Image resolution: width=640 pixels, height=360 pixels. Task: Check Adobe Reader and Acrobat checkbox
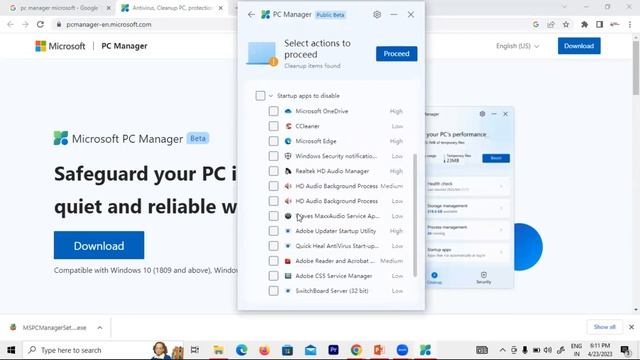(273, 261)
